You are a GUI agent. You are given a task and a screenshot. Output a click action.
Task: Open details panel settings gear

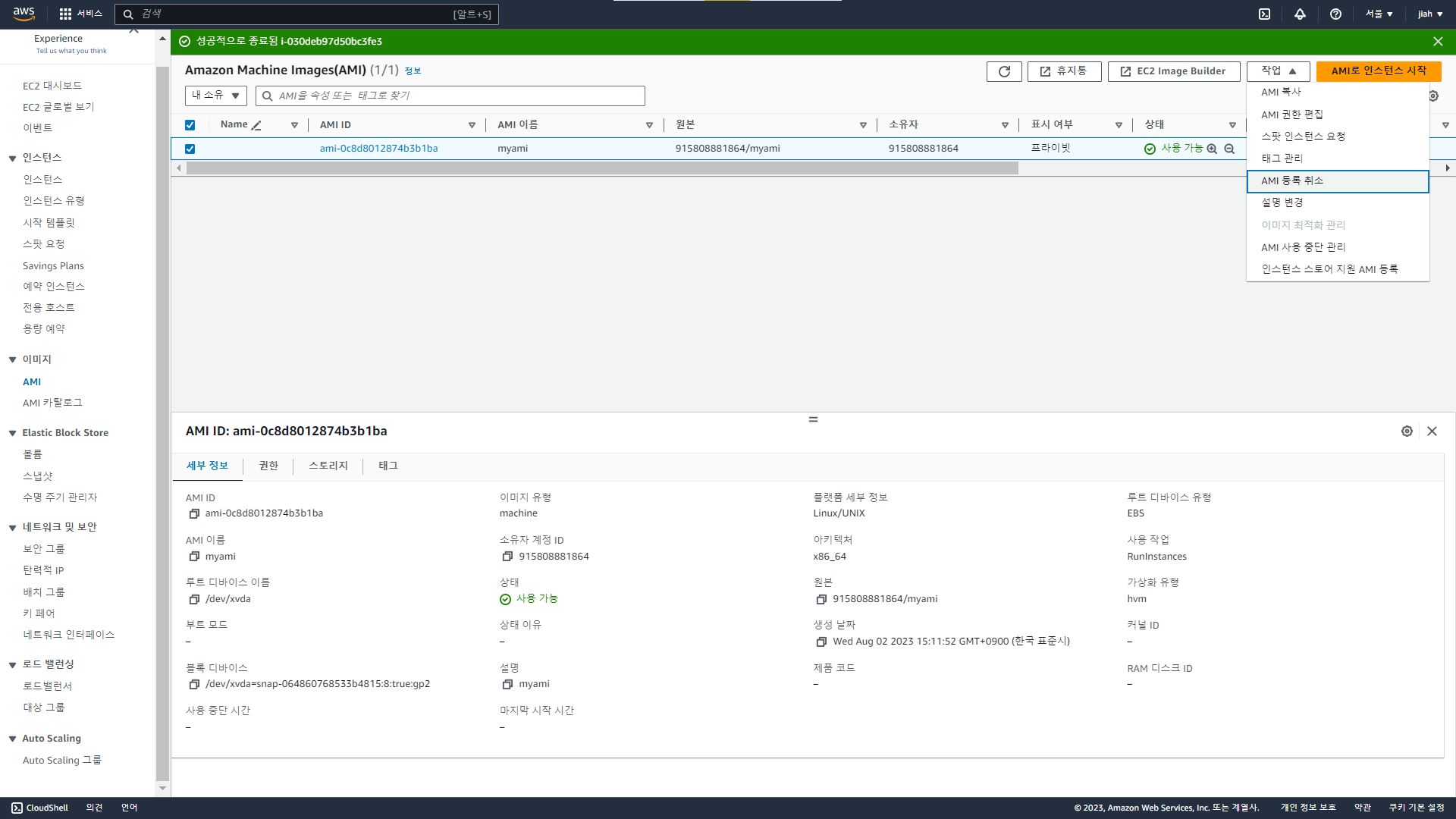[x=1407, y=431]
